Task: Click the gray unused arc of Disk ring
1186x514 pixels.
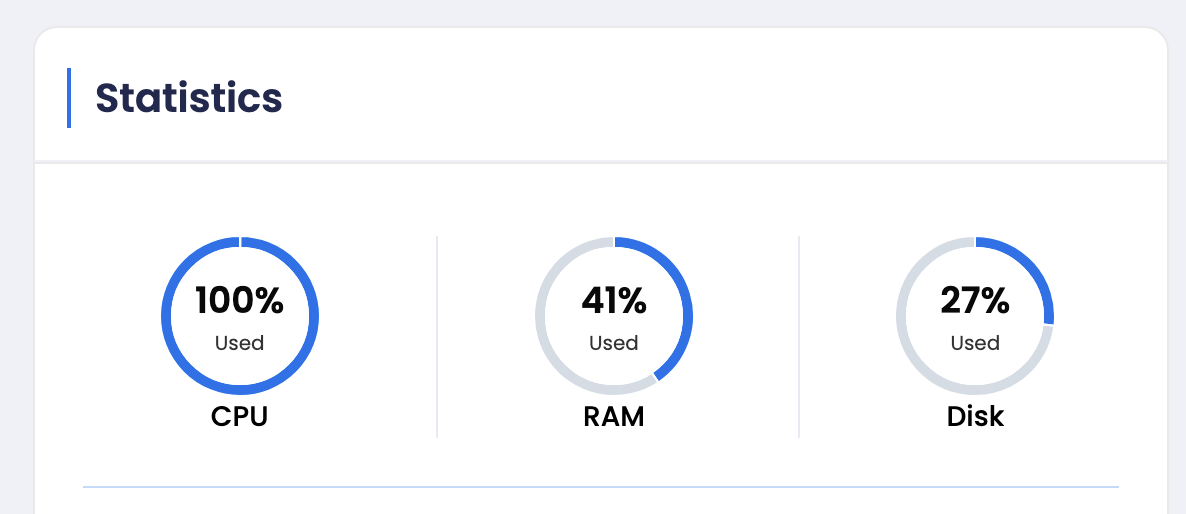Action: point(902,316)
